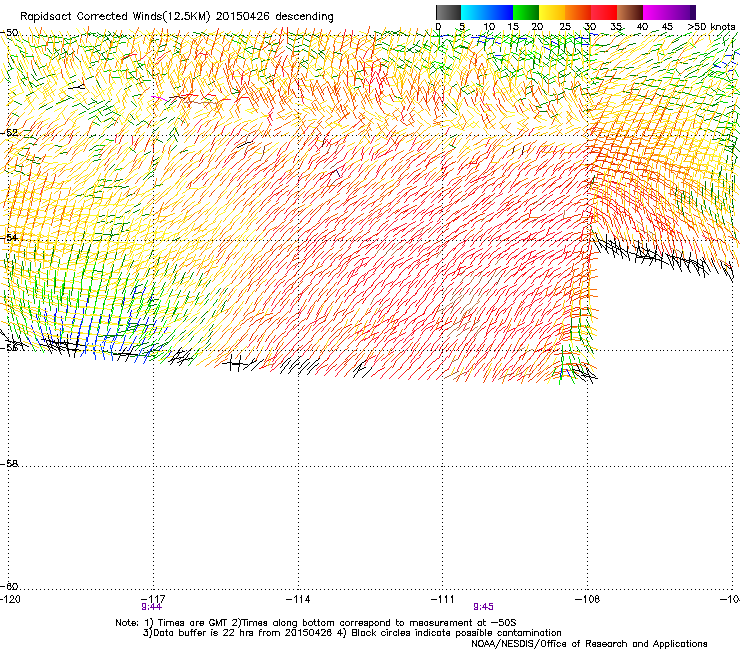Pick the blue 10-15 knots legend swatch

click(500, 12)
